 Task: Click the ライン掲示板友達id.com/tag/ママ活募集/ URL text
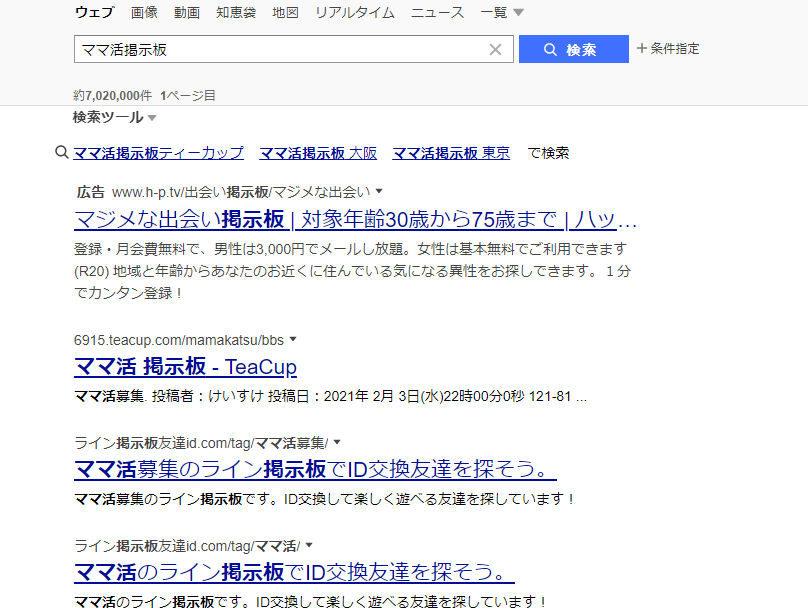point(201,443)
